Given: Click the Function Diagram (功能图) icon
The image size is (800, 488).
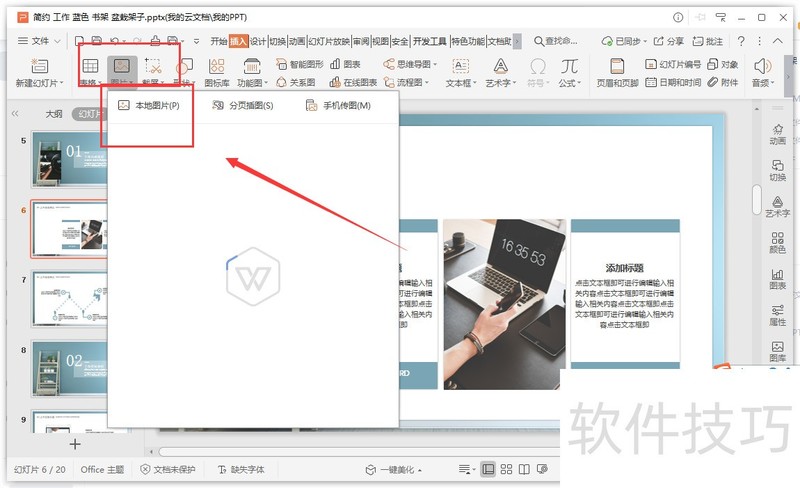Looking at the screenshot, I should (x=252, y=66).
